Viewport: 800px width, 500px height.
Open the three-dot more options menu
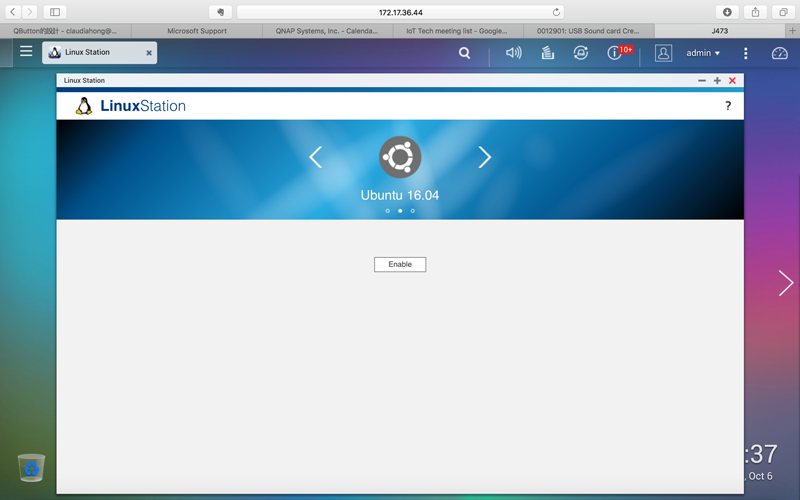coord(745,53)
